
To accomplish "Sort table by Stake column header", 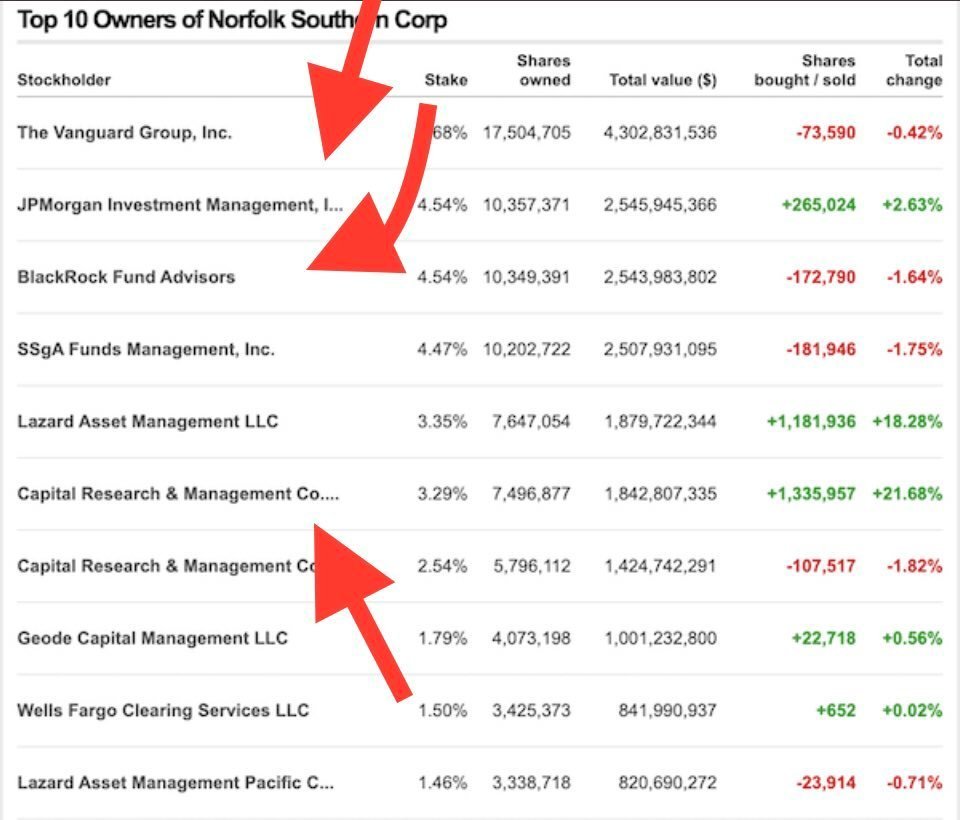I will [445, 80].
